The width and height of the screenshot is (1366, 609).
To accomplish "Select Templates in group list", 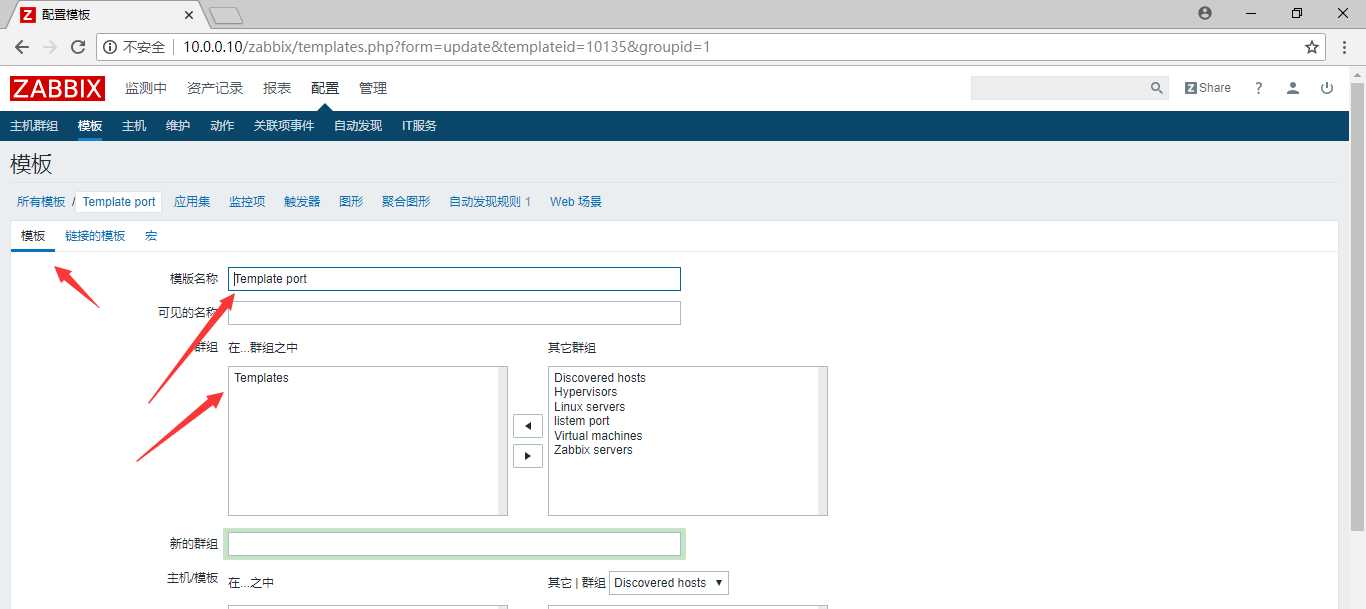I will tap(261, 378).
